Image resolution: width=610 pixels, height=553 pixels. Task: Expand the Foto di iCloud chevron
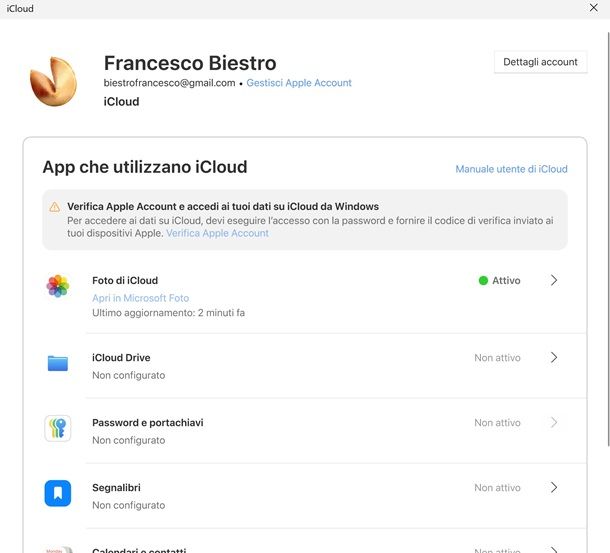[554, 280]
